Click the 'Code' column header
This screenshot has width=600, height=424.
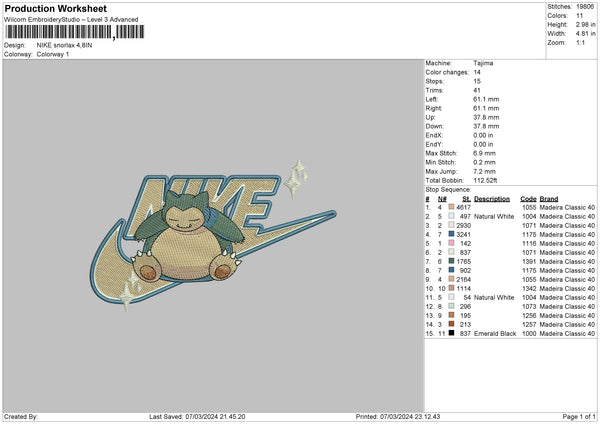[528, 199]
